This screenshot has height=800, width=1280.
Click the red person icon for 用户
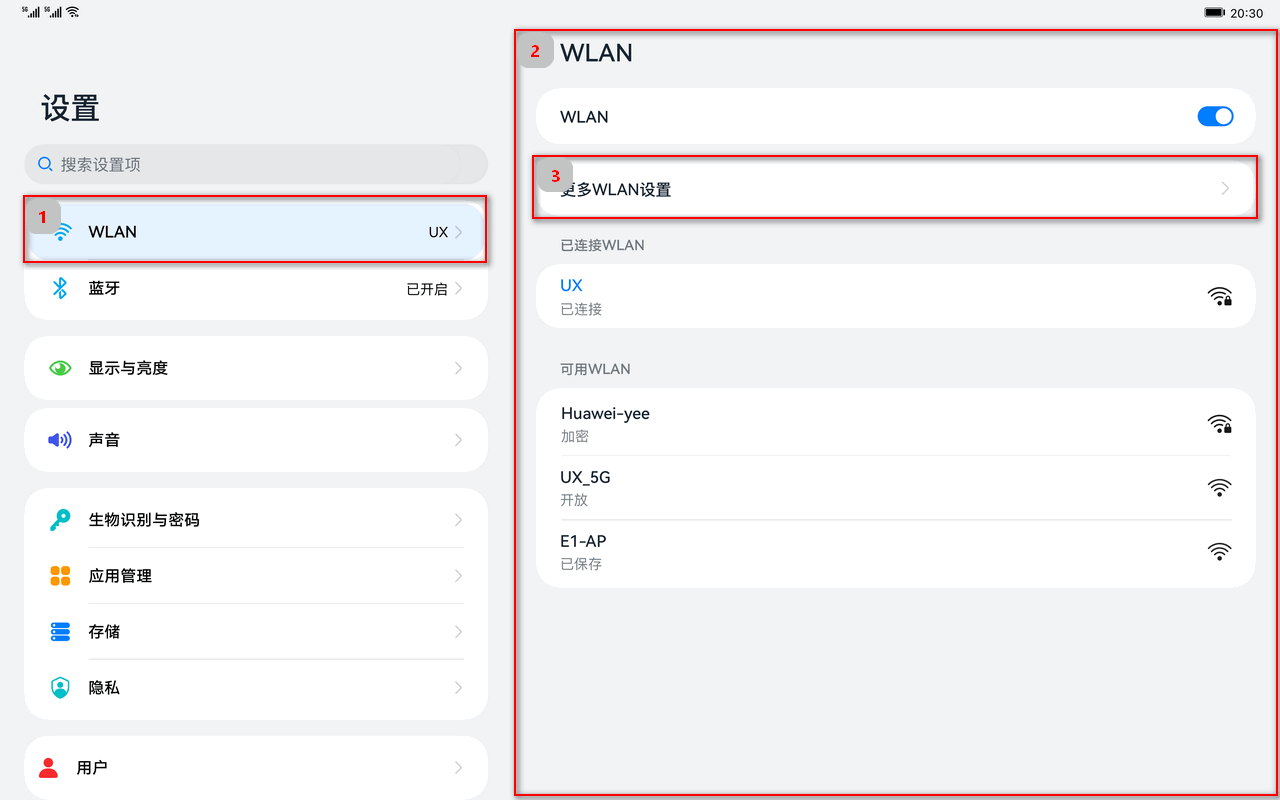tap(48, 768)
